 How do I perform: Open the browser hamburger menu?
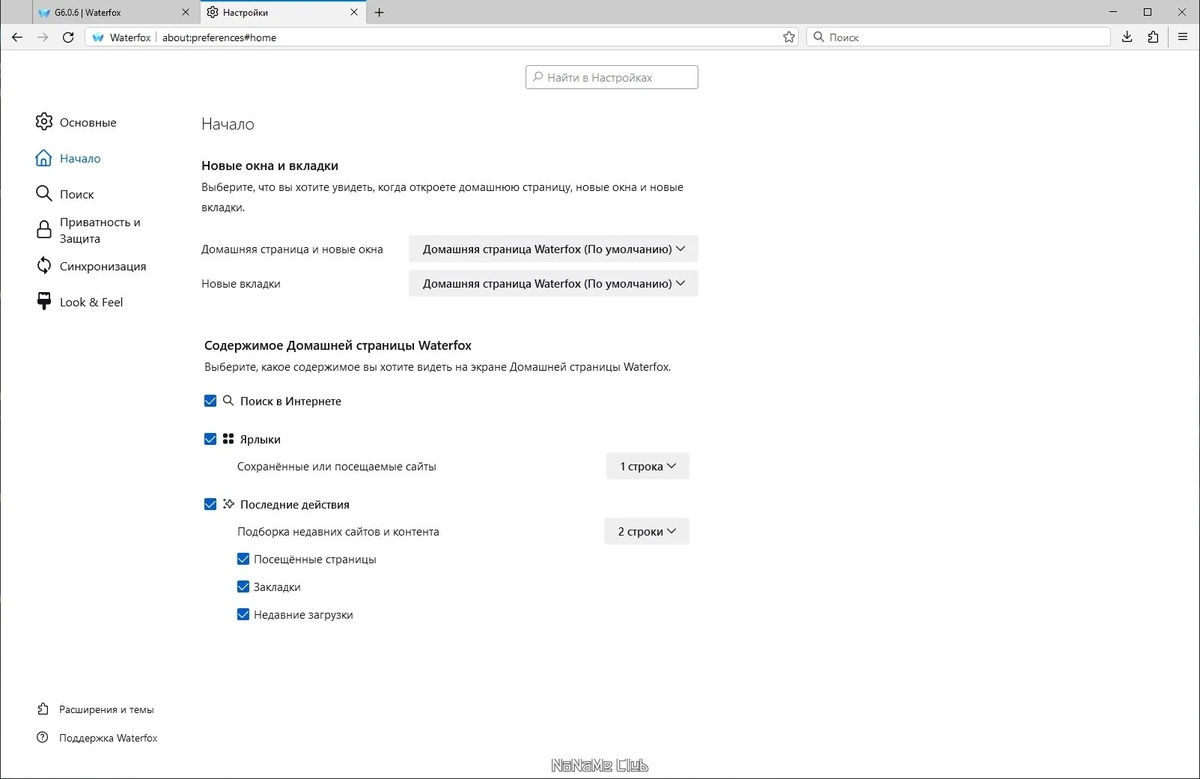click(1180, 37)
